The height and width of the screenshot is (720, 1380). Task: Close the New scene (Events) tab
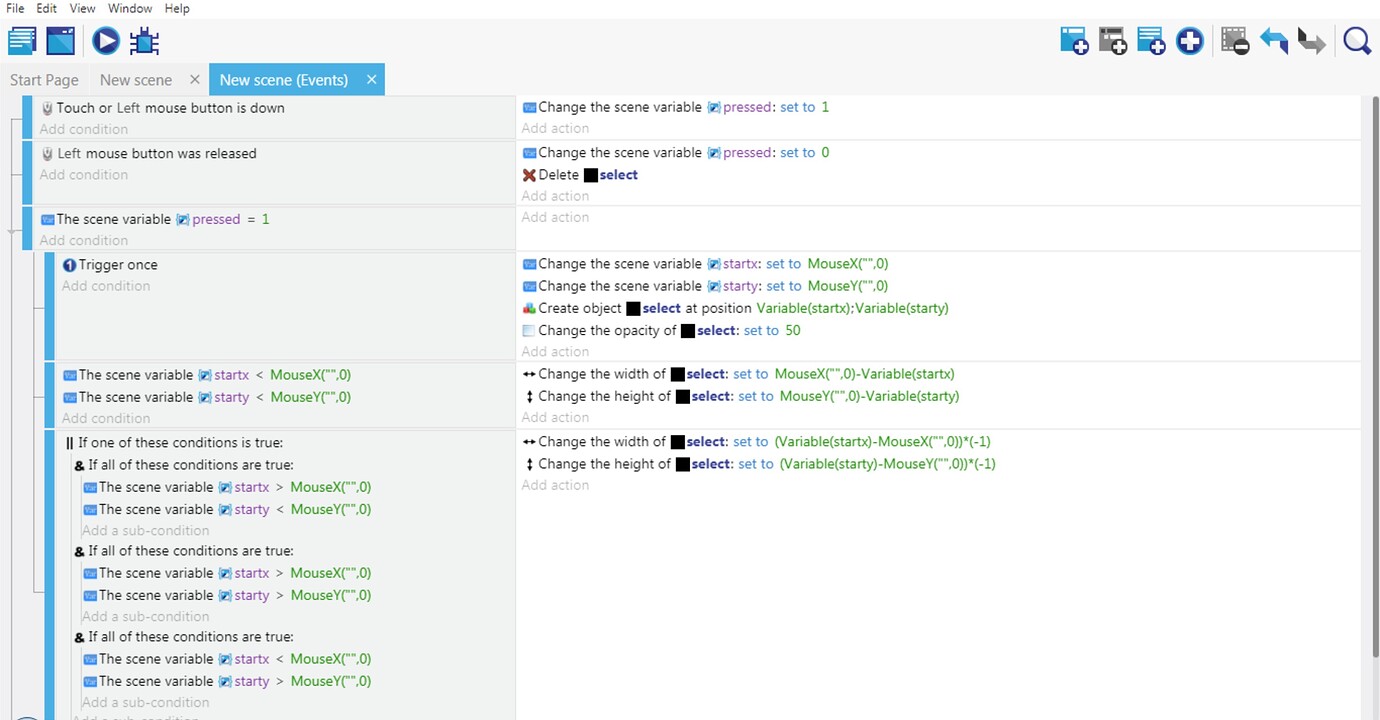[371, 80]
